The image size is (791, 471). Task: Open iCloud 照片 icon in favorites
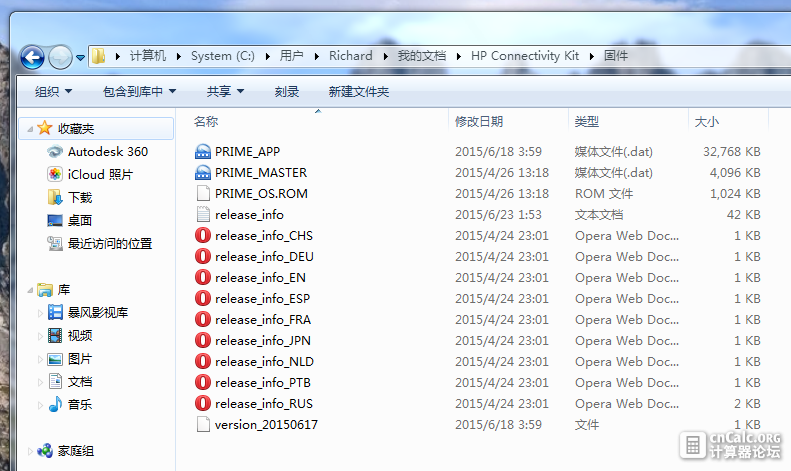(54, 174)
